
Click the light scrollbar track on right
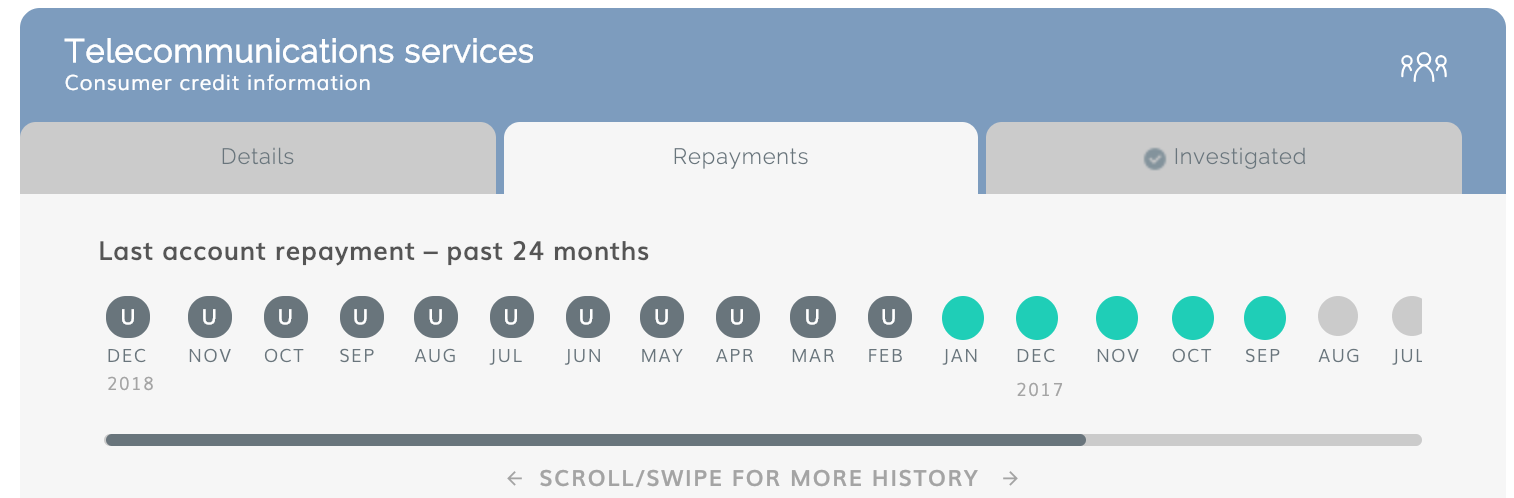tap(1254, 439)
